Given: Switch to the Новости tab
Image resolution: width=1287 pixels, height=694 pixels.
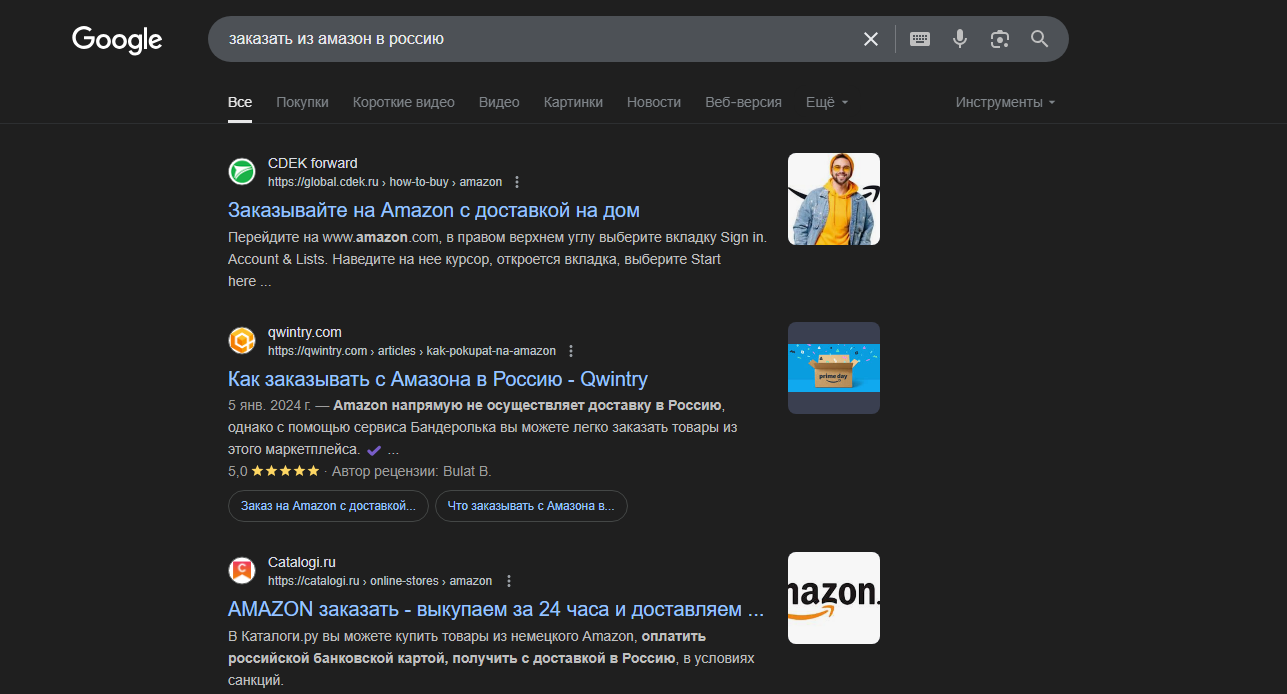Looking at the screenshot, I should coord(654,102).
